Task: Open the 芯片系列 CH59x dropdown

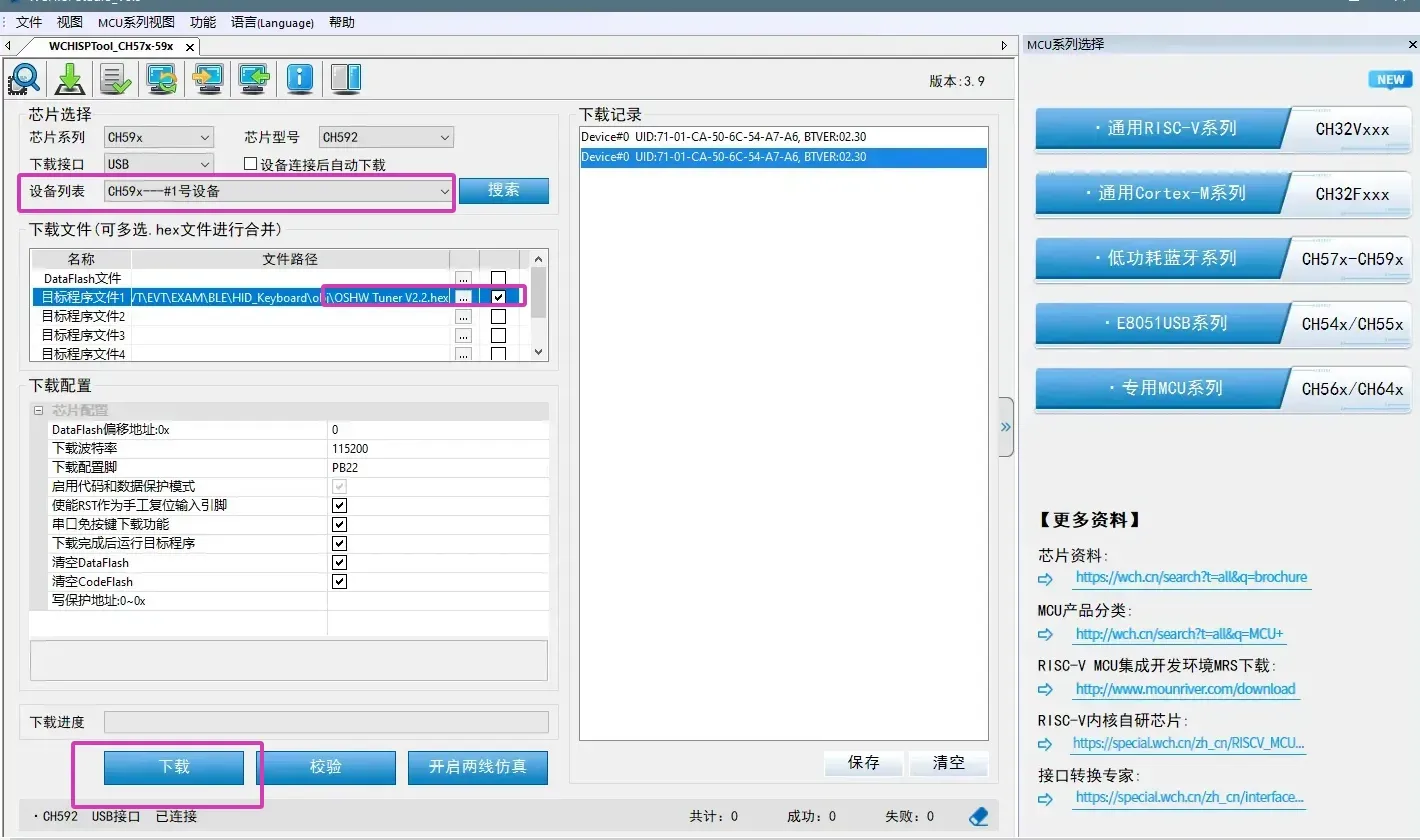Action: point(159,137)
